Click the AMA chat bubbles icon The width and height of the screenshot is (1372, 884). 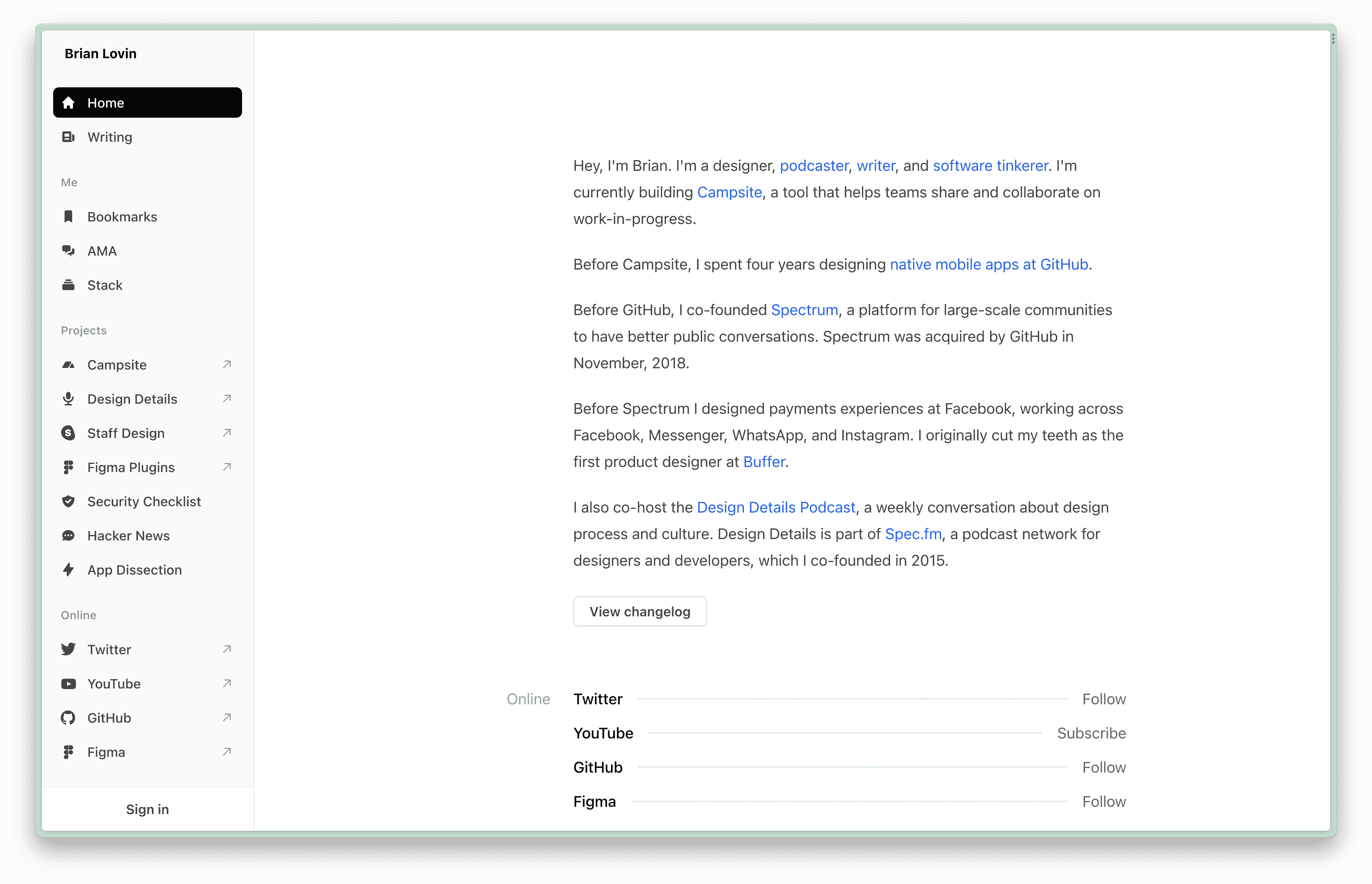(x=68, y=251)
